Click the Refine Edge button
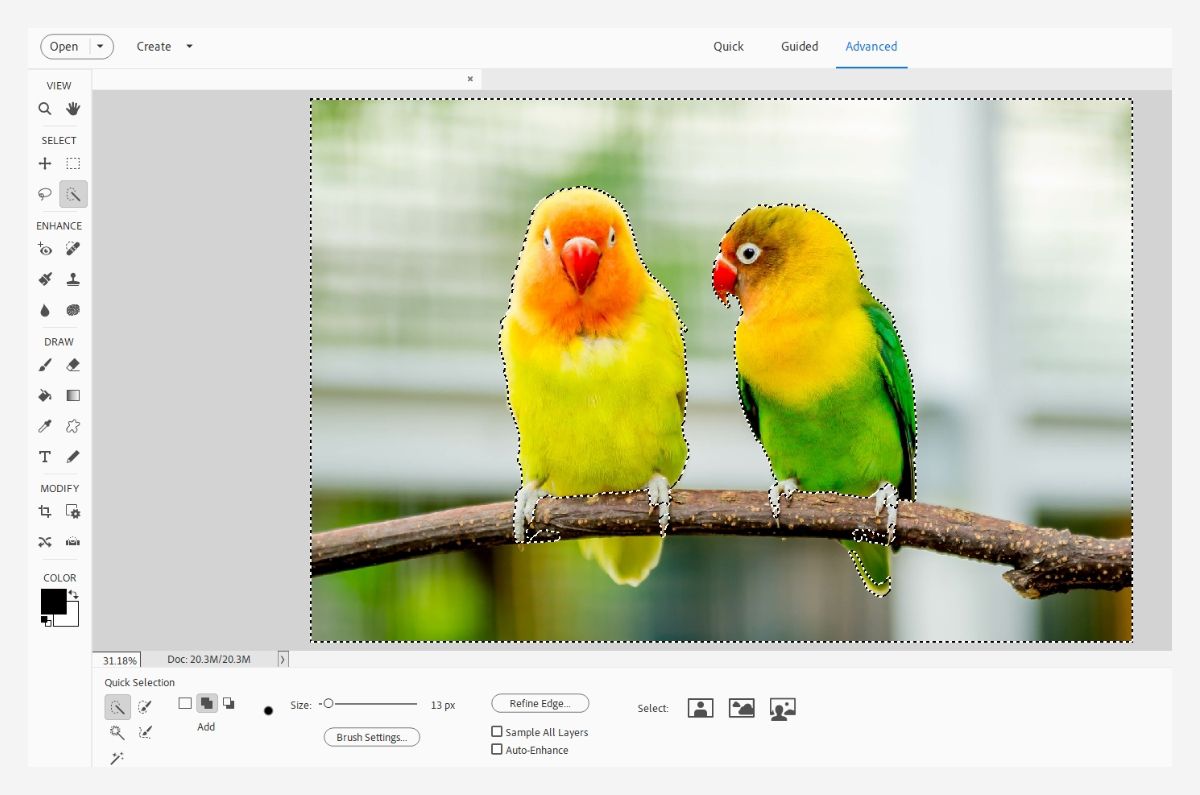This screenshot has height=795, width=1200. click(540, 704)
